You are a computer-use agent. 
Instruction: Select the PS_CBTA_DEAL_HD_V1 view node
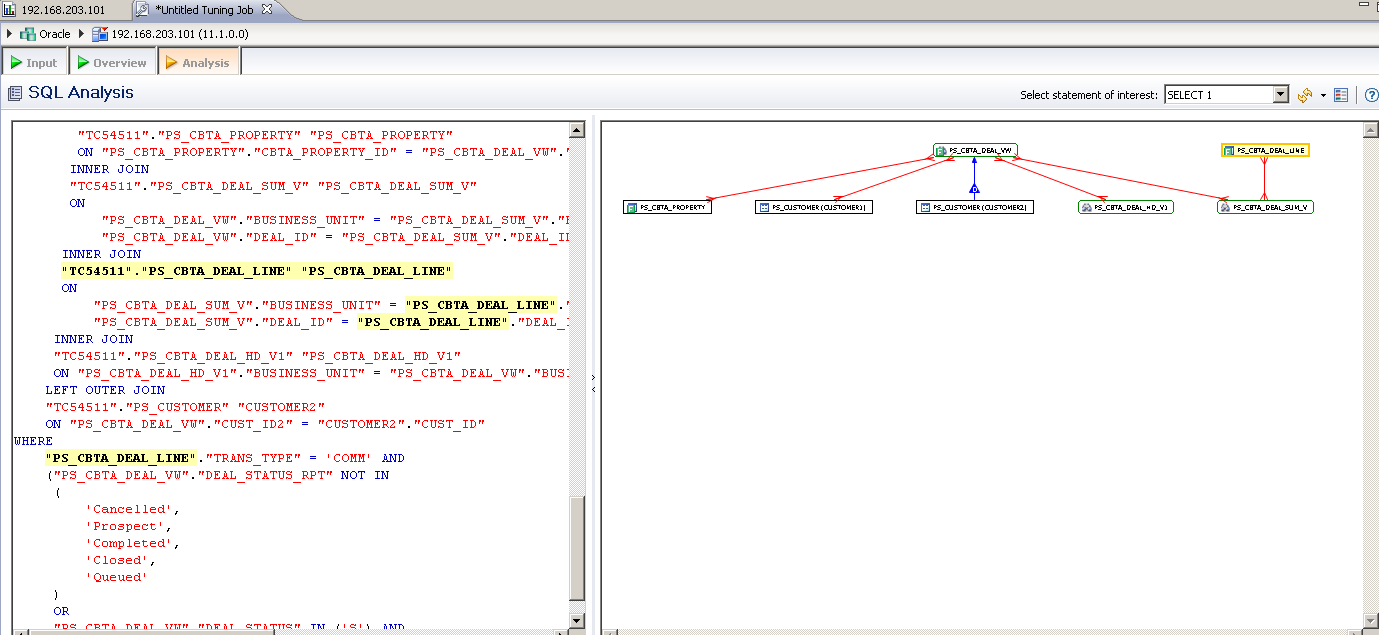(1126, 207)
